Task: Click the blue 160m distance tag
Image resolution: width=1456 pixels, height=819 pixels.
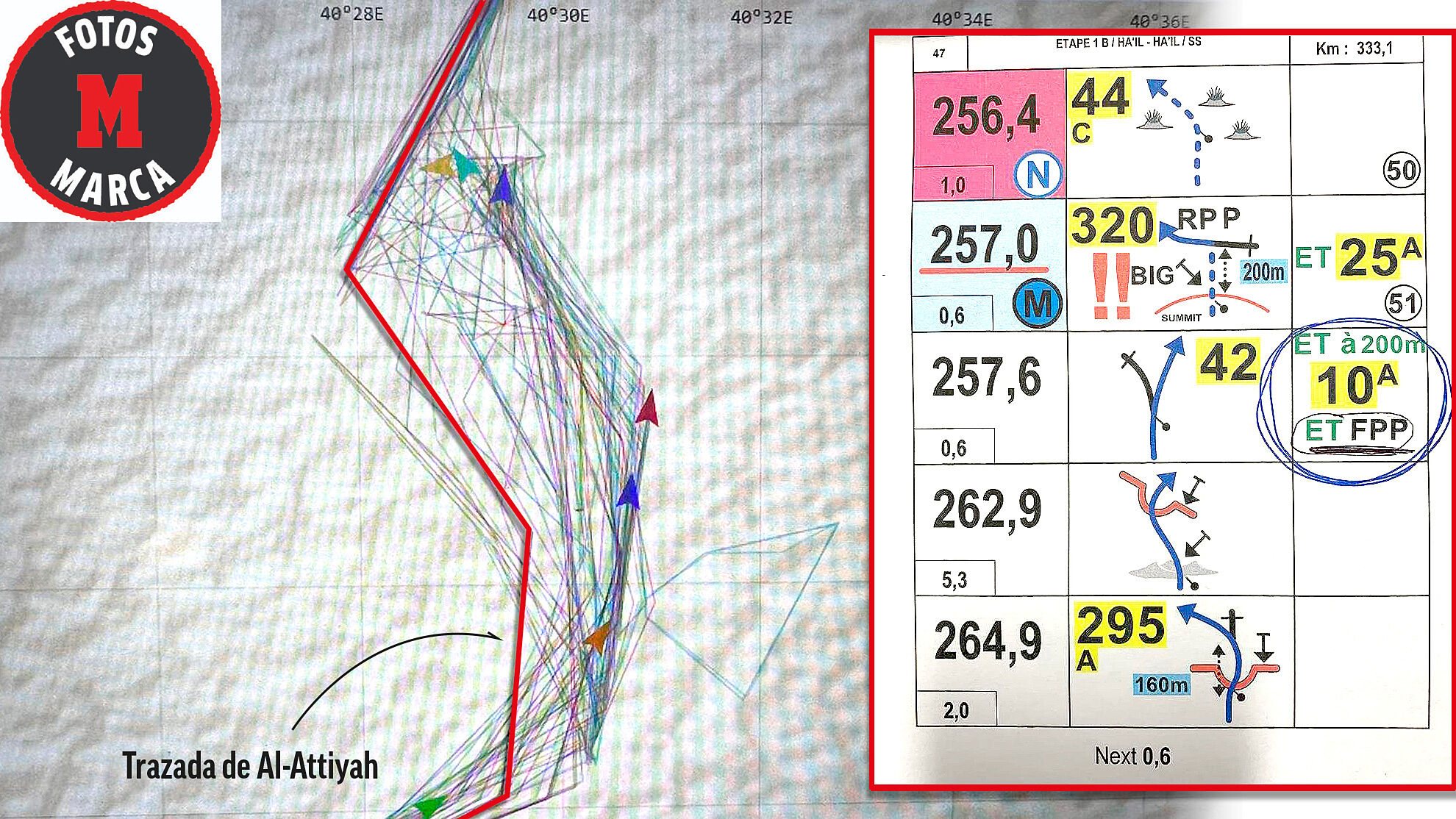Action: [1160, 684]
